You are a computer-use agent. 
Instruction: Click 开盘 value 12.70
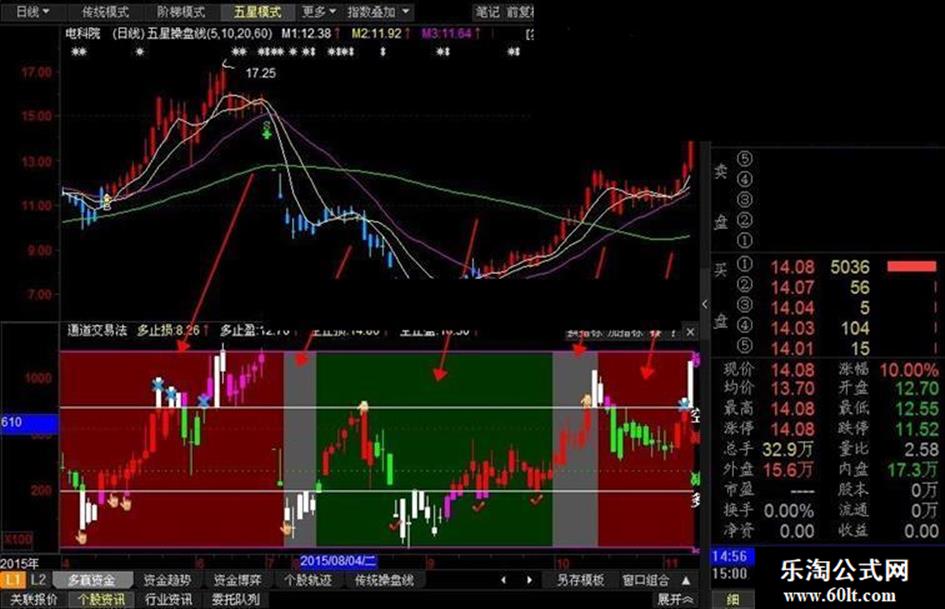point(916,389)
